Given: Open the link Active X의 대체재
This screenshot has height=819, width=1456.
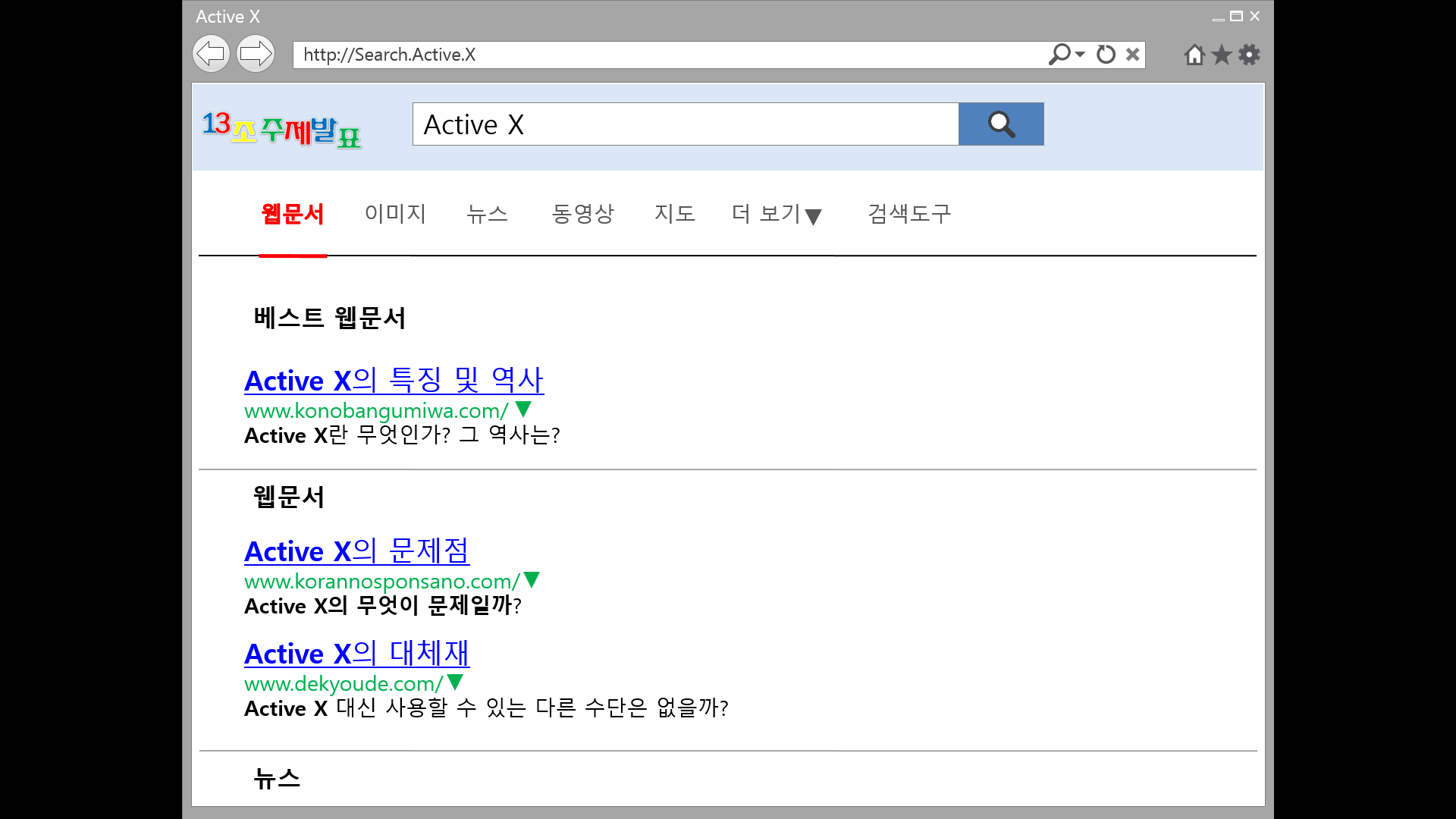Looking at the screenshot, I should 356,653.
